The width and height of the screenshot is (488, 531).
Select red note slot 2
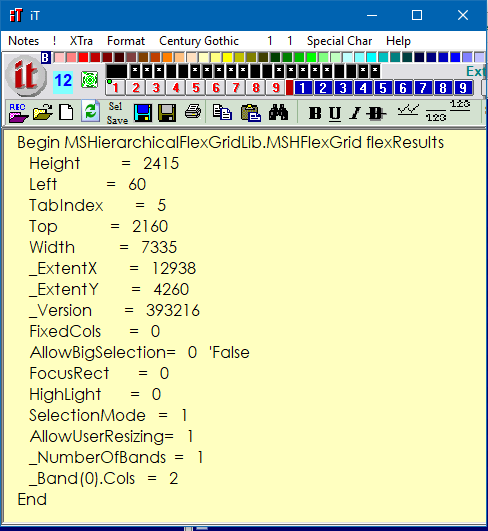(135, 88)
